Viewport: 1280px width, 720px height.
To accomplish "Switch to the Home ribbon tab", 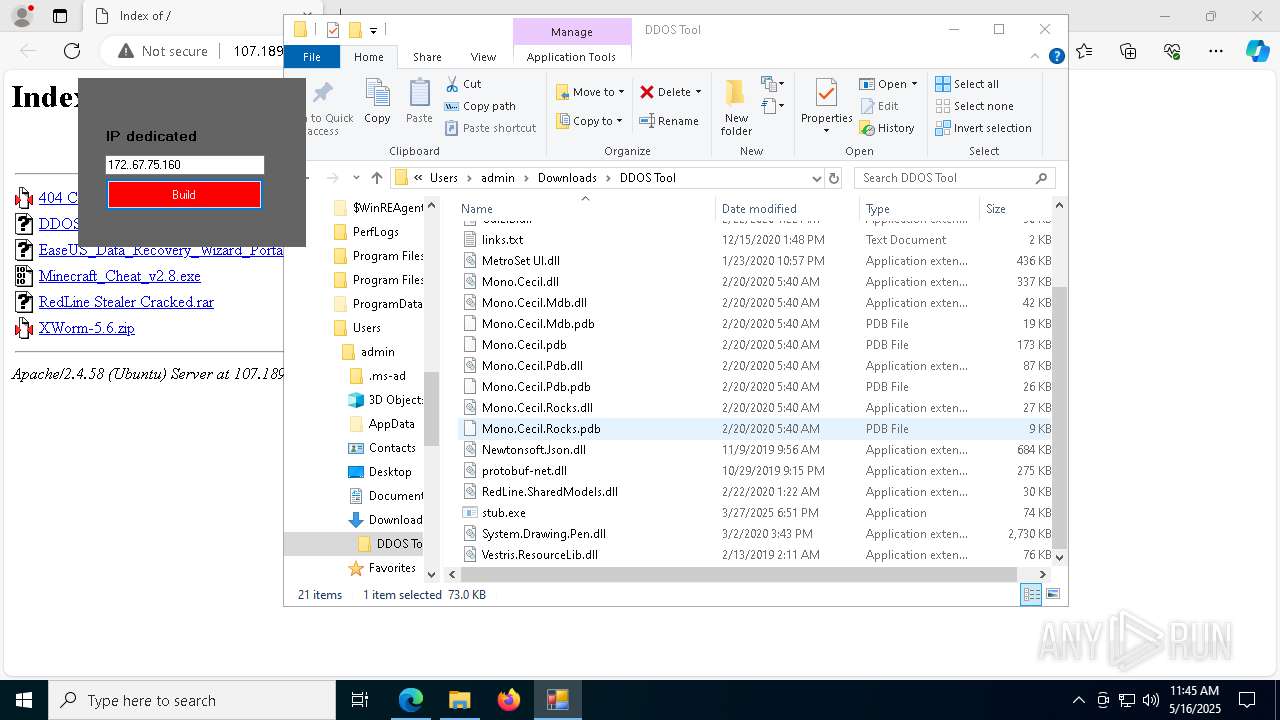I will pyautogui.click(x=368, y=57).
